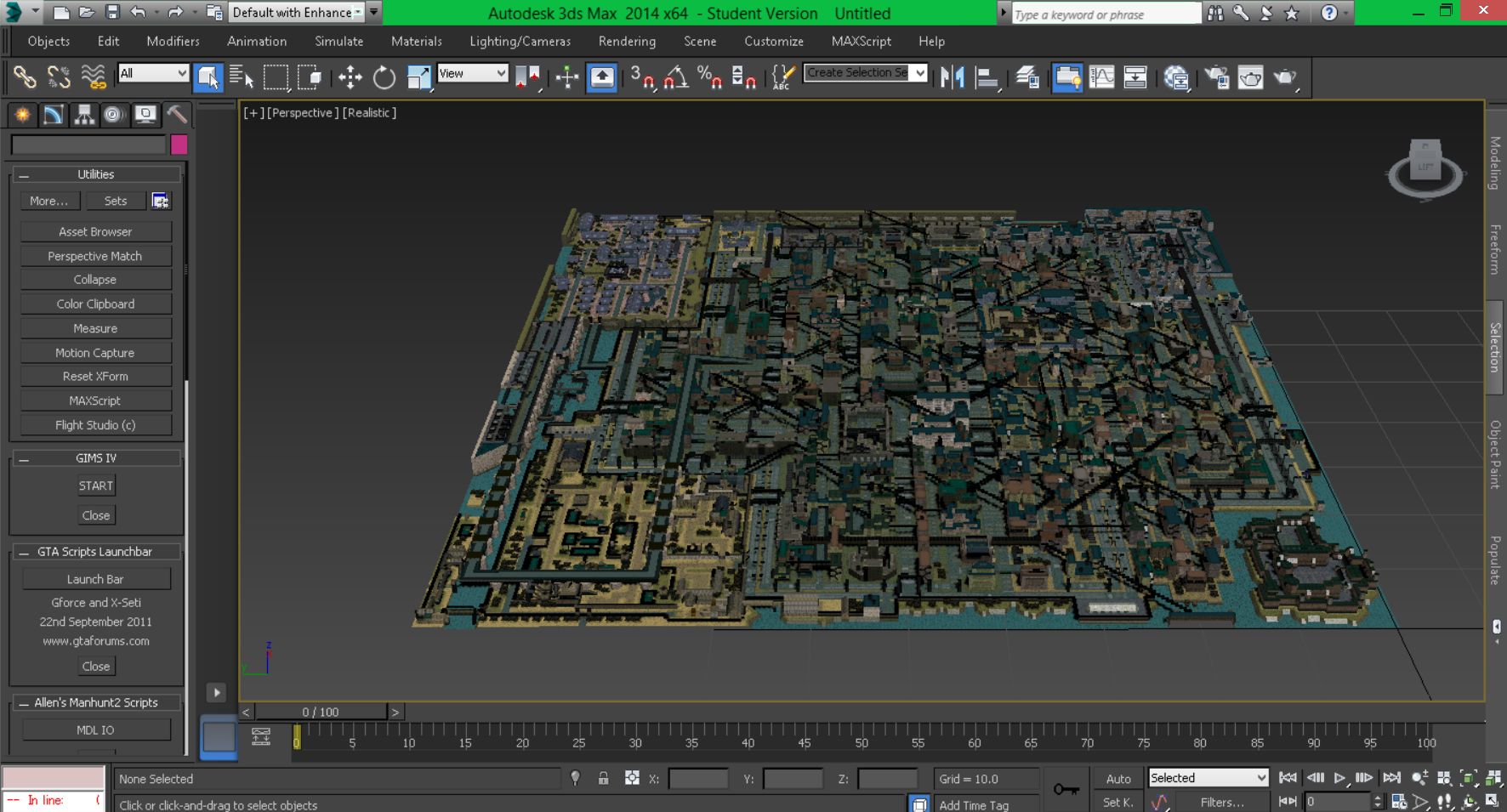Open the Lighting/Cameras menu
The height and width of the screenshot is (812, 1507).
(520, 41)
